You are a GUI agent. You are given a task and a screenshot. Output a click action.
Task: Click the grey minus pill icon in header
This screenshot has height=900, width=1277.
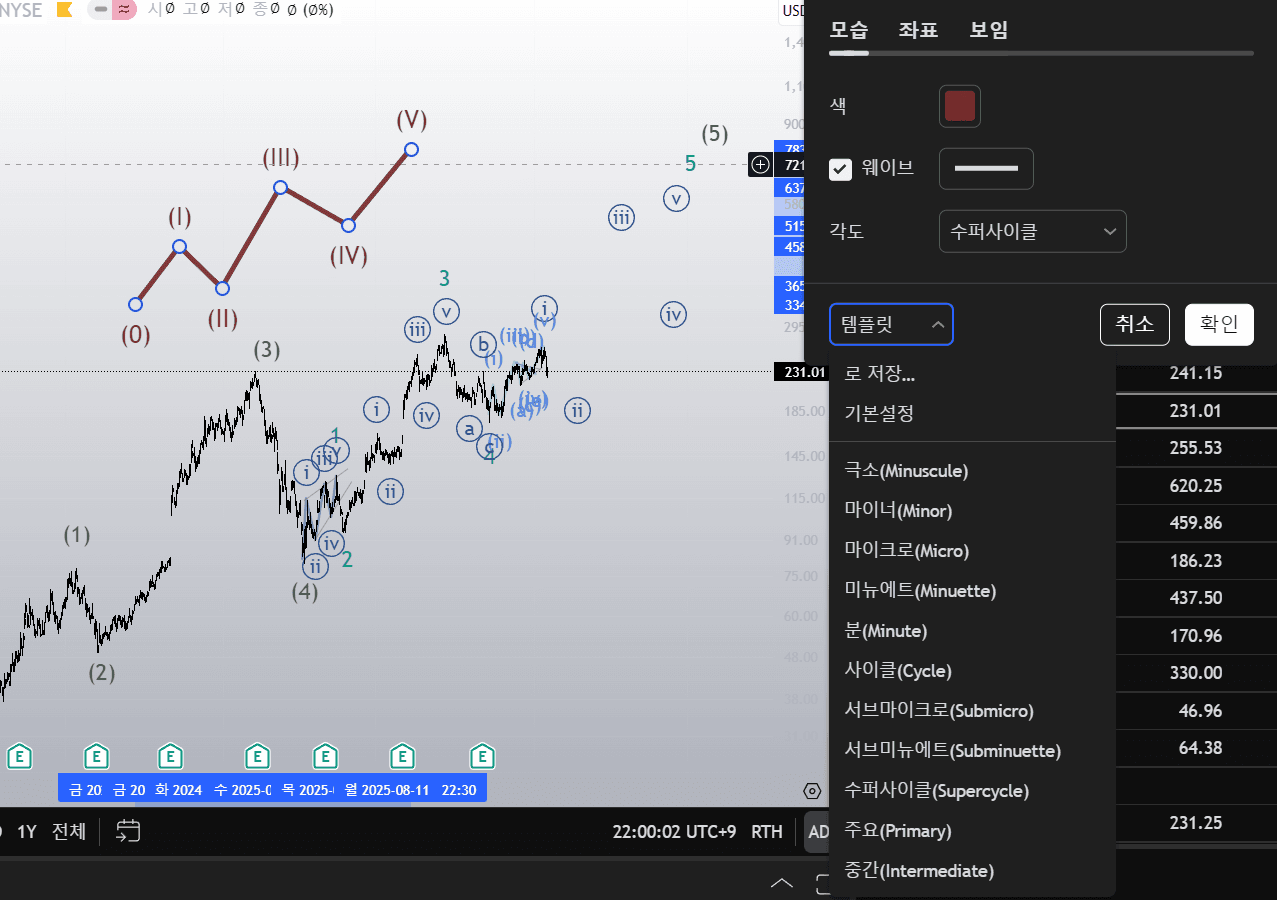pos(100,10)
